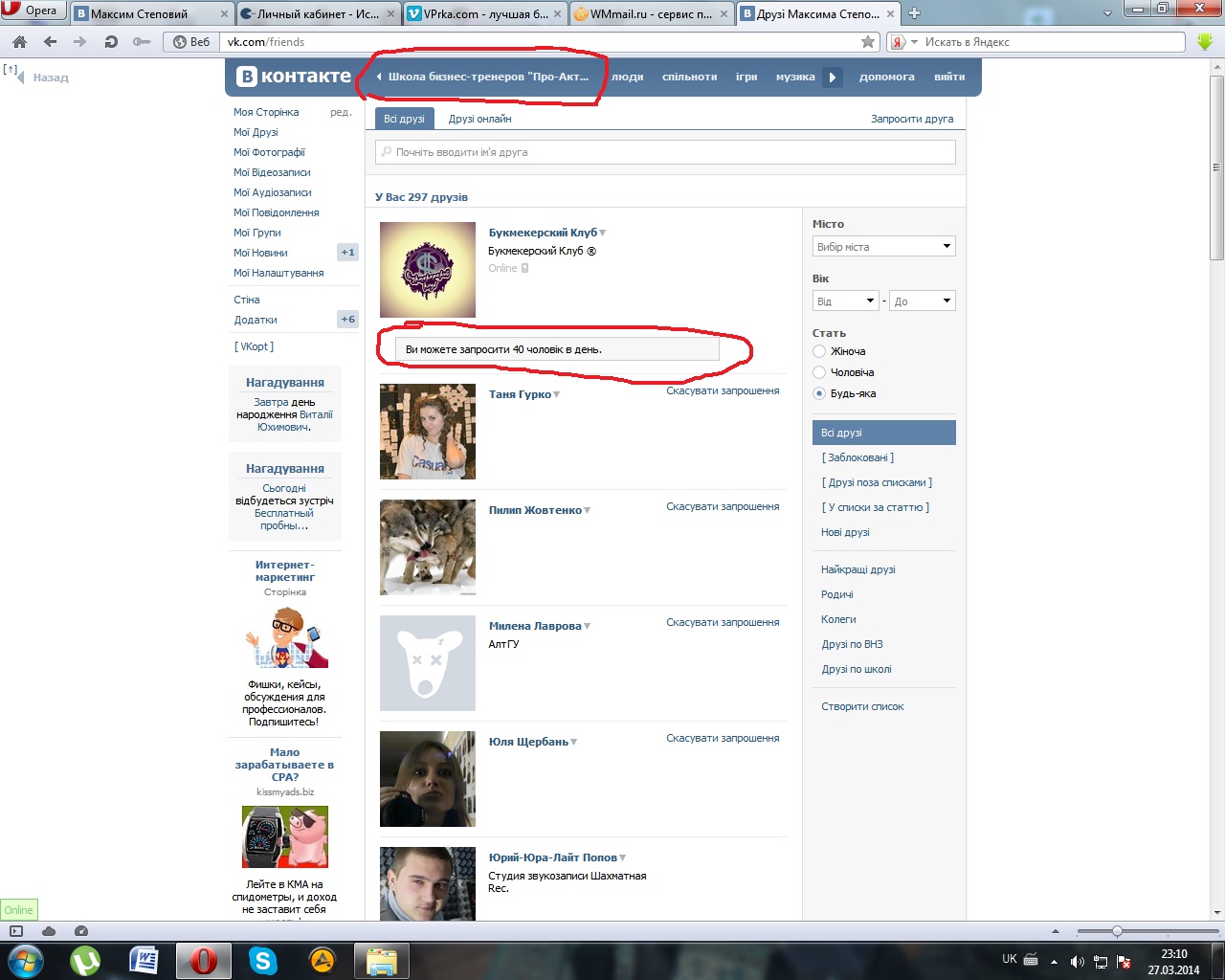This screenshot has width=1225, height=980.
Task: Switch to the Друзі онлайн tab
Action: (x=479, y=119)
